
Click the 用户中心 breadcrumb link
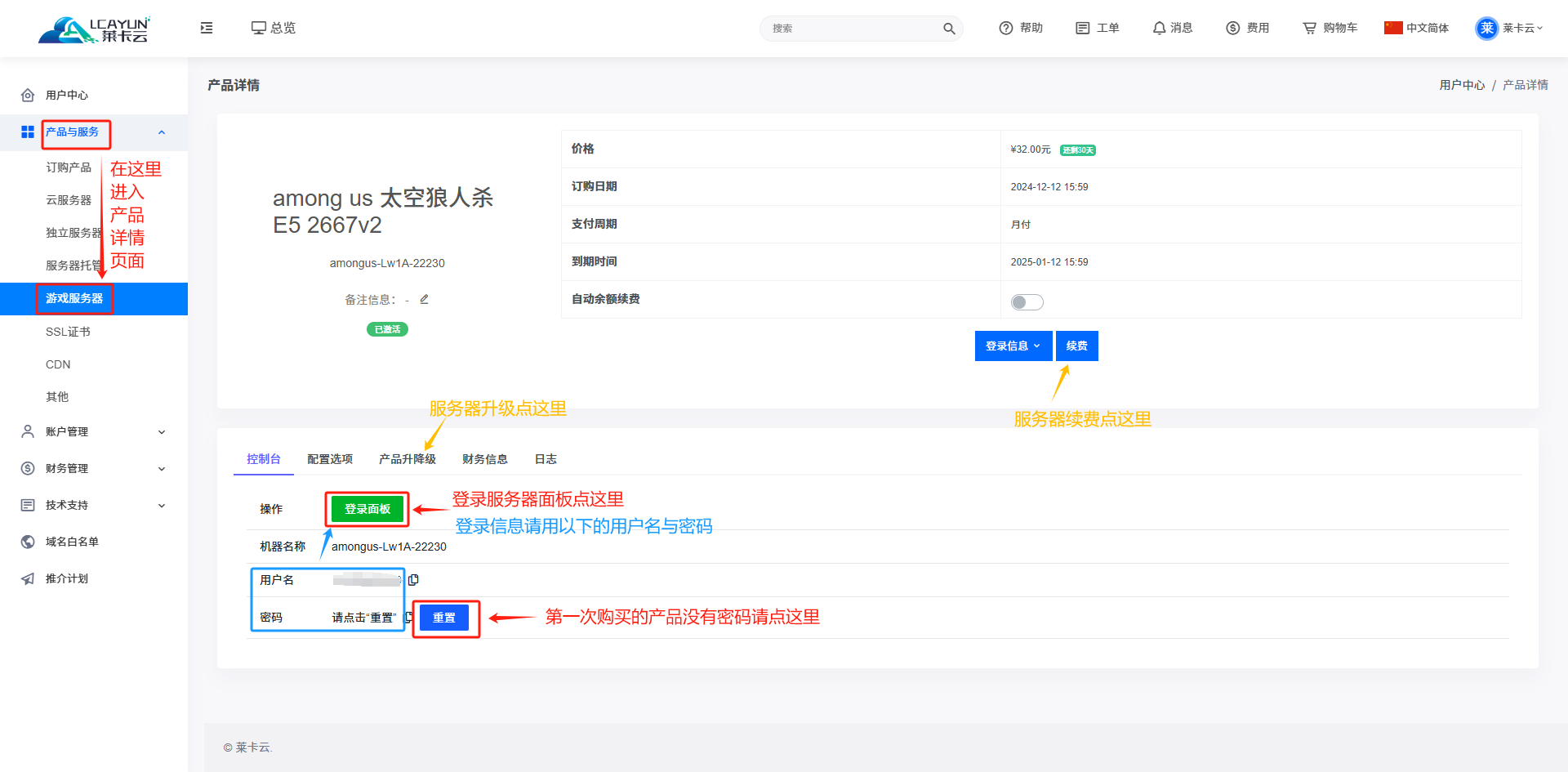pos(1462,85)
